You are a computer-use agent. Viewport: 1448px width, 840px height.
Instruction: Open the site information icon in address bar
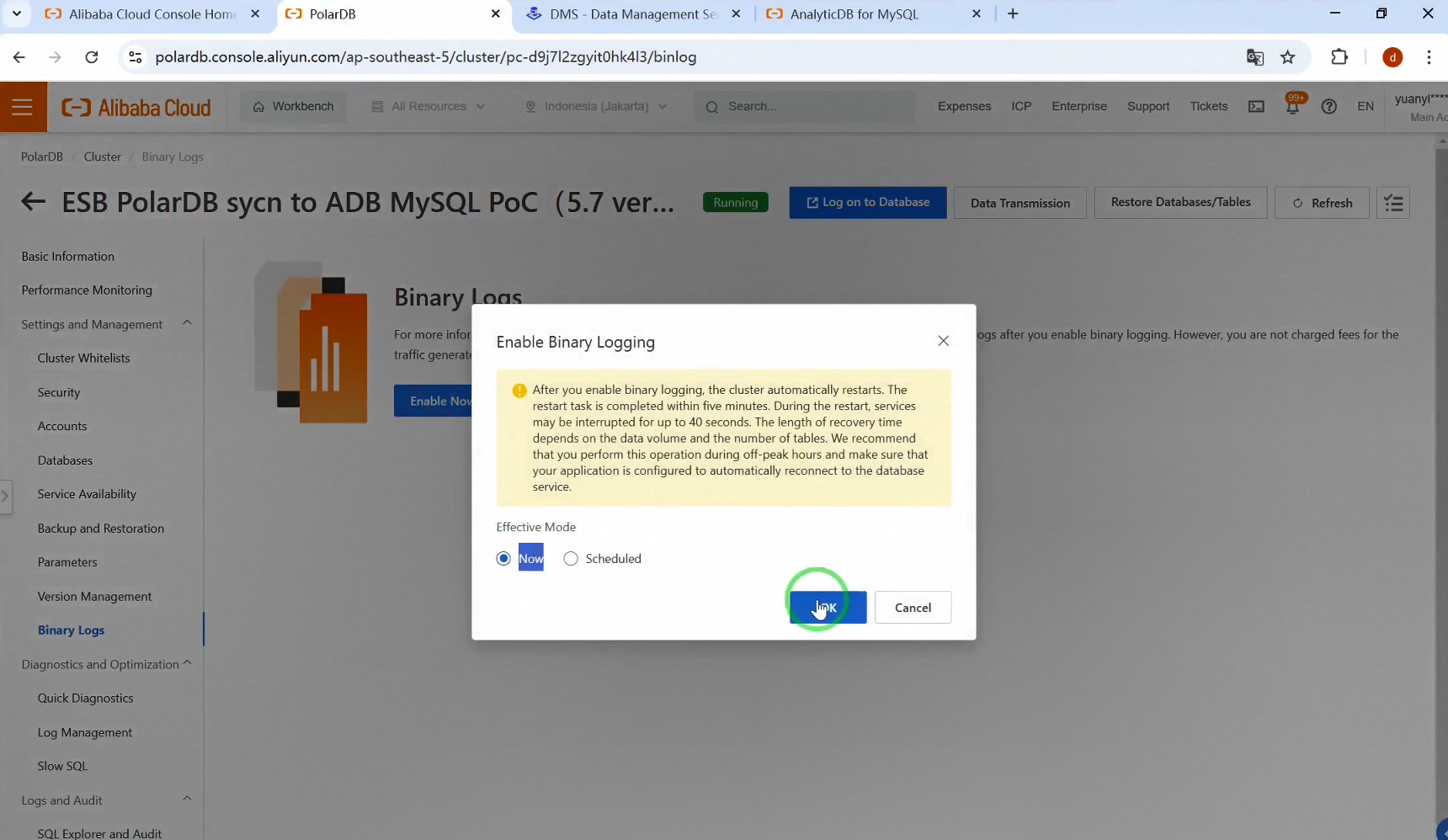[135, 57]
